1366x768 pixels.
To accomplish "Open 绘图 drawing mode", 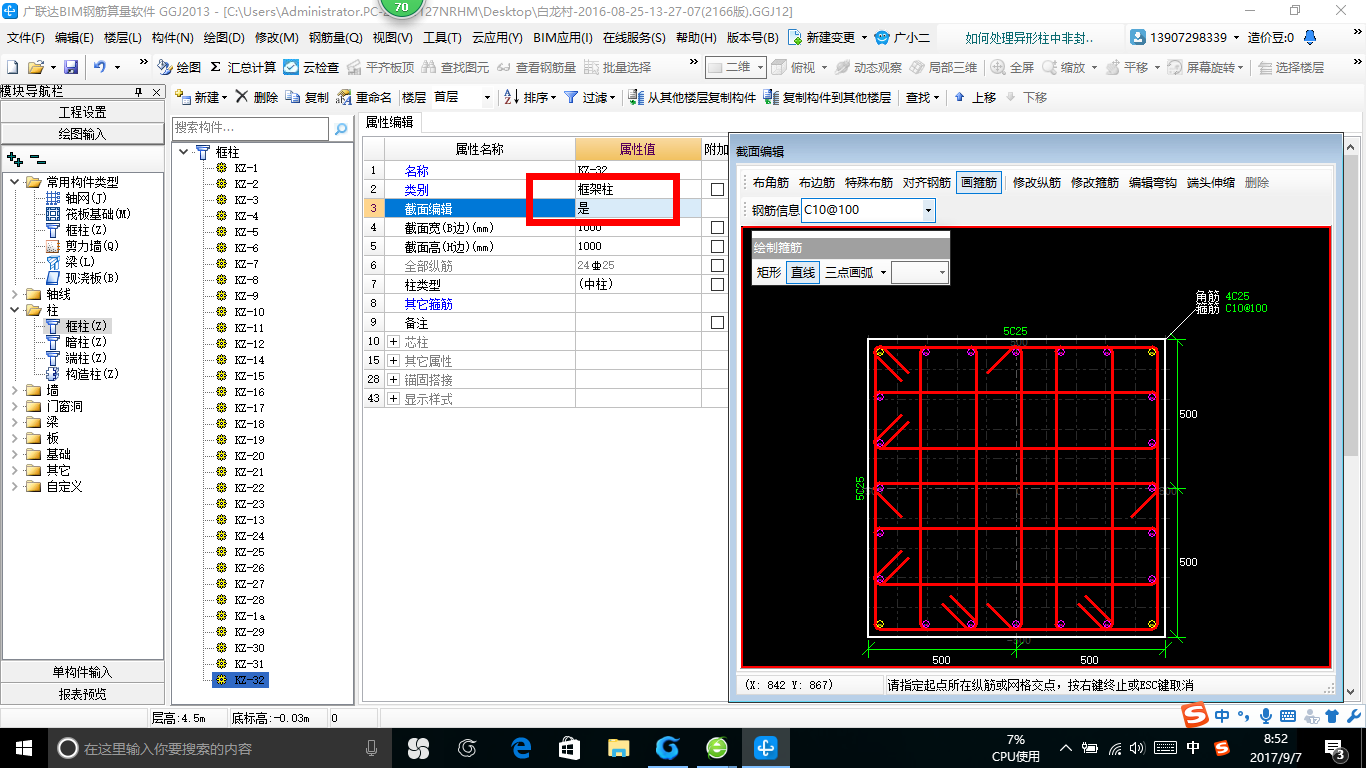I will pyautogui.click(x=179, y=67).
